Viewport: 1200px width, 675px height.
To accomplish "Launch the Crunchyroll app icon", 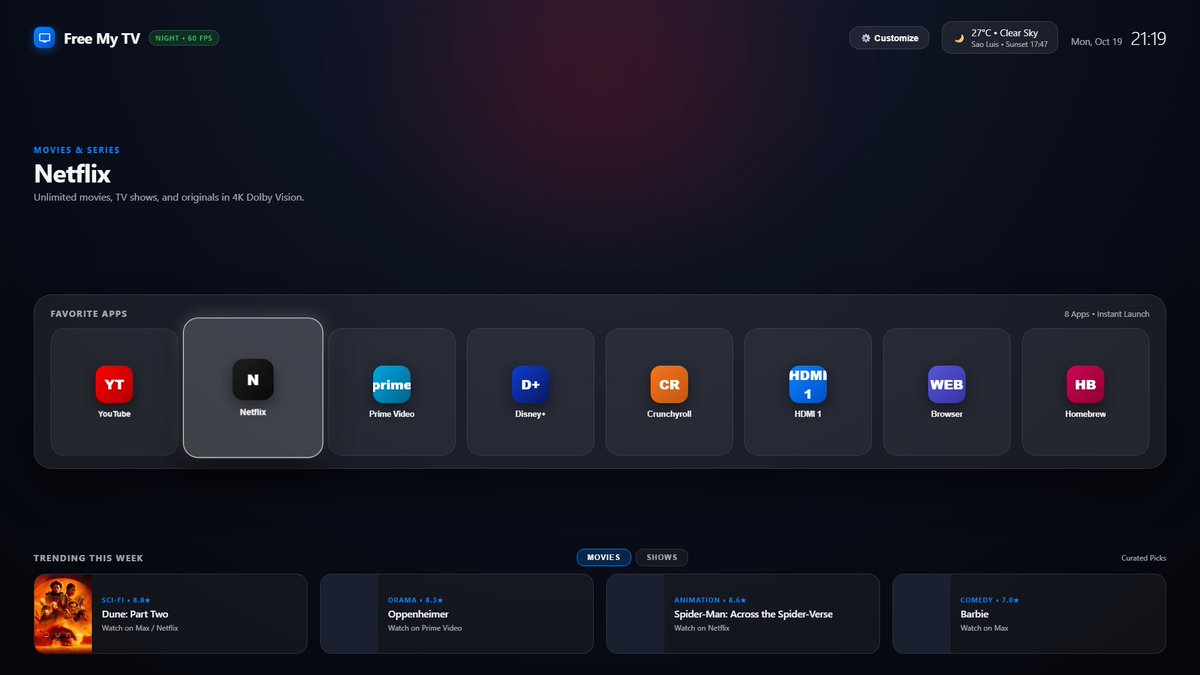I will point(669,384).
